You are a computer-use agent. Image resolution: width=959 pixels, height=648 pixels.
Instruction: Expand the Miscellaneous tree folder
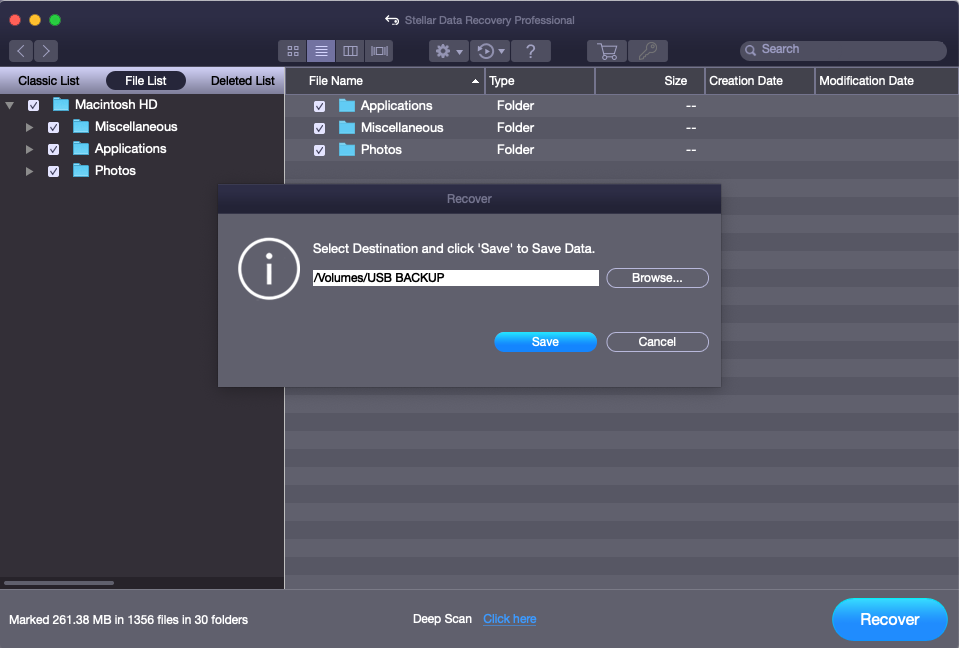29,127
